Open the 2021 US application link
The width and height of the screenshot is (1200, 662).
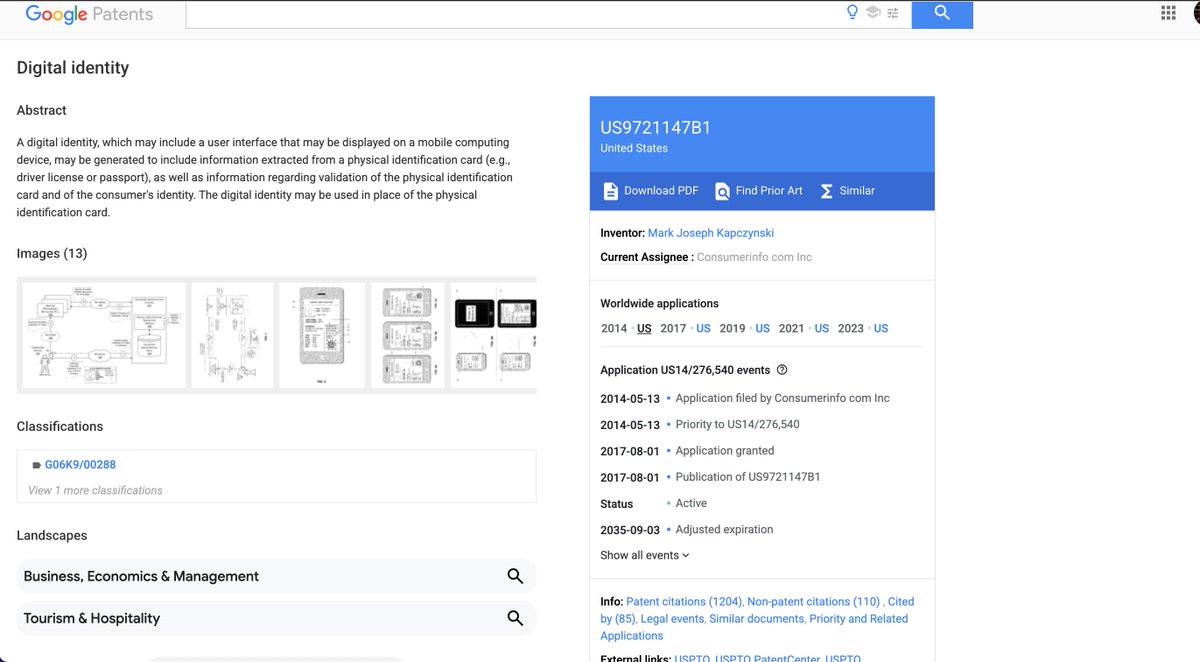coord(821,328)
